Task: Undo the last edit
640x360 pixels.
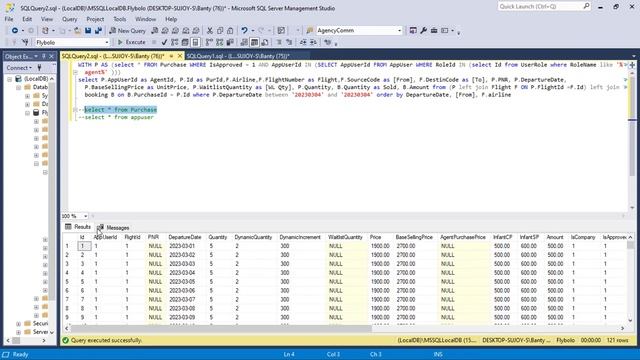Action: (244, 31)
